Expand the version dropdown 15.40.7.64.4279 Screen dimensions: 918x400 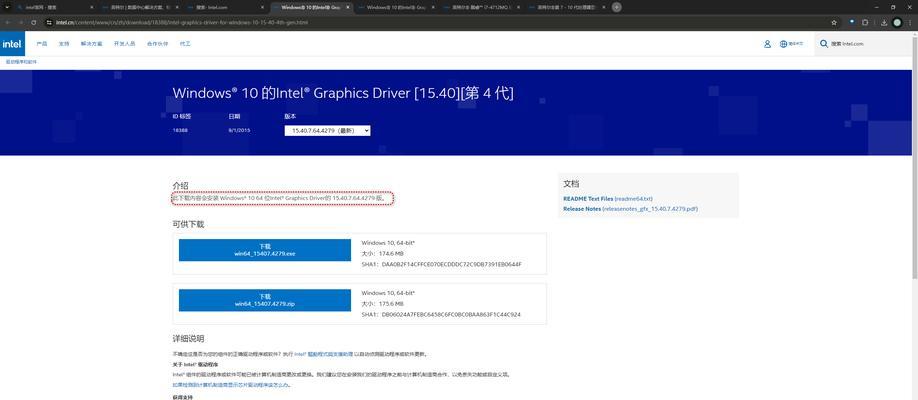point(327,131)
